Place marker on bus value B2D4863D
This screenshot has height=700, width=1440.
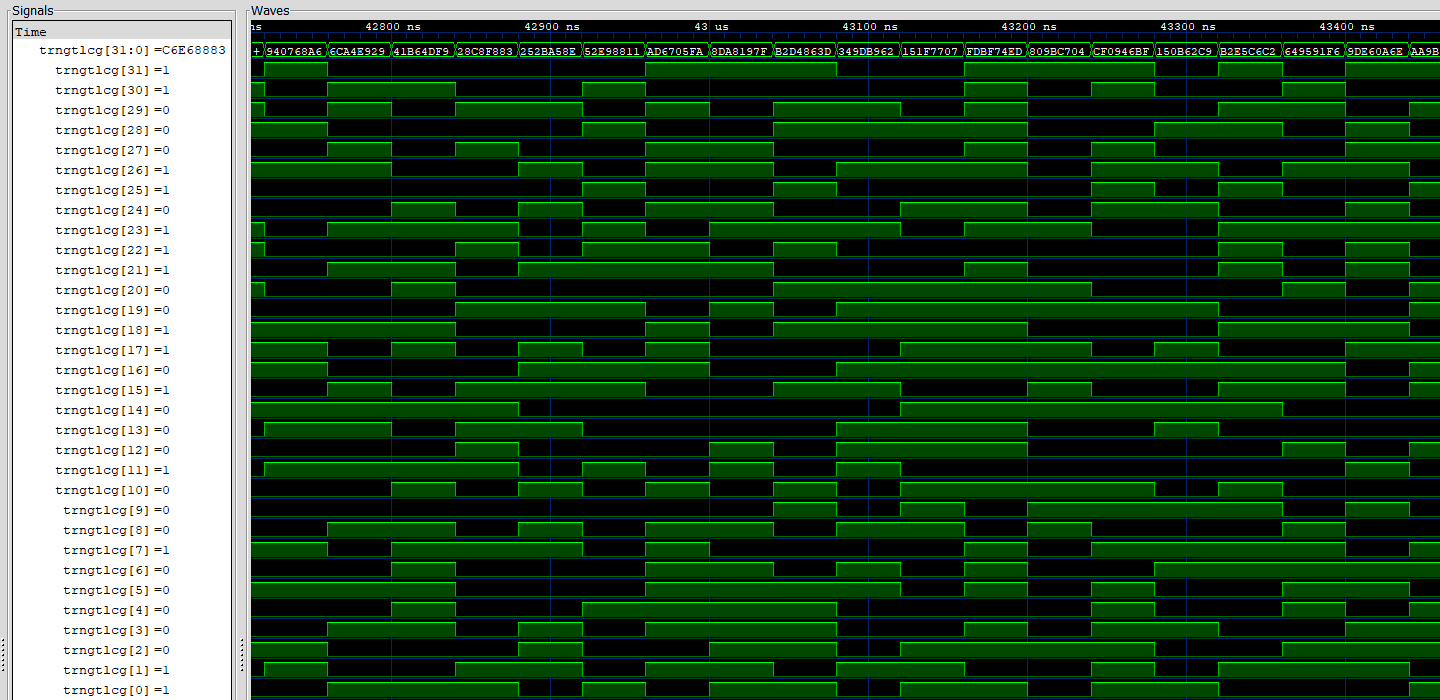(804, 50)
